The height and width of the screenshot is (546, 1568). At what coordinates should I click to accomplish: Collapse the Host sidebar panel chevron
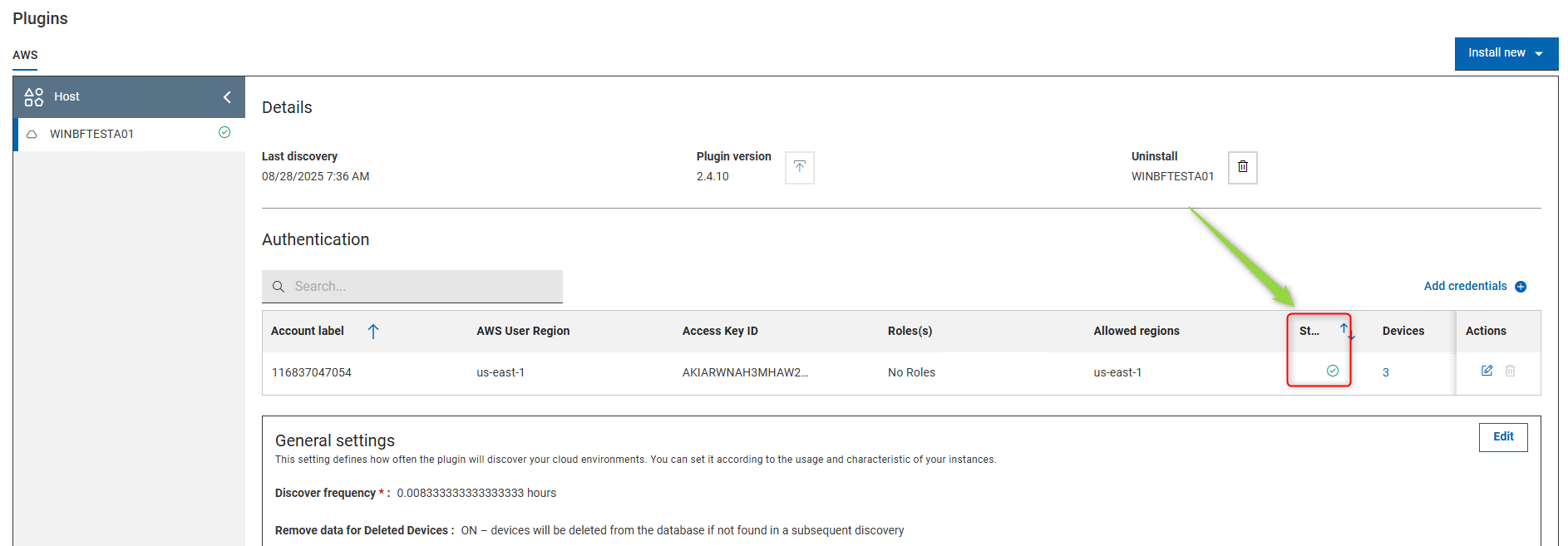point(227,97)
